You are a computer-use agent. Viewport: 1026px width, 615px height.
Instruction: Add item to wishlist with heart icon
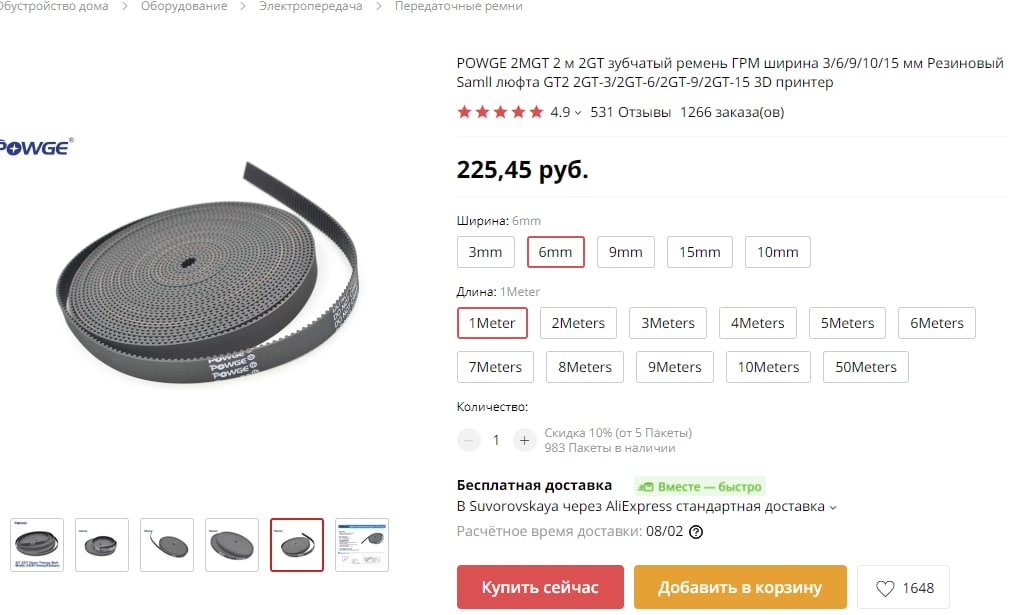tap(903, 588)
